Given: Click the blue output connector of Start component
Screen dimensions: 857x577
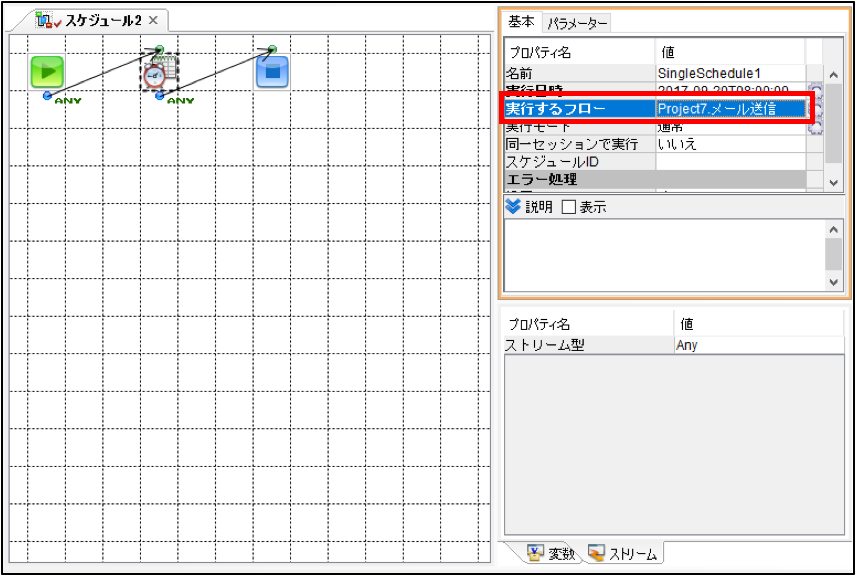Looking at the screenshot, I should [48, 96].
